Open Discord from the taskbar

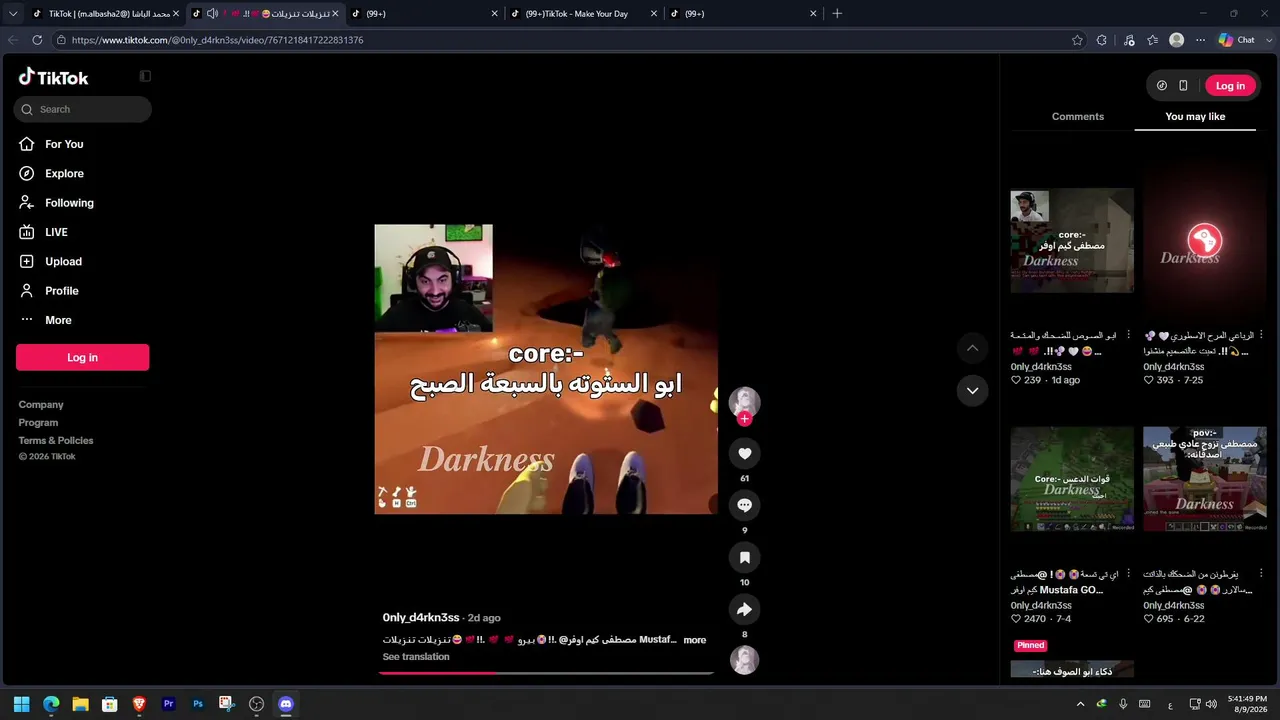pyautogui.click(x=286, y=704)
